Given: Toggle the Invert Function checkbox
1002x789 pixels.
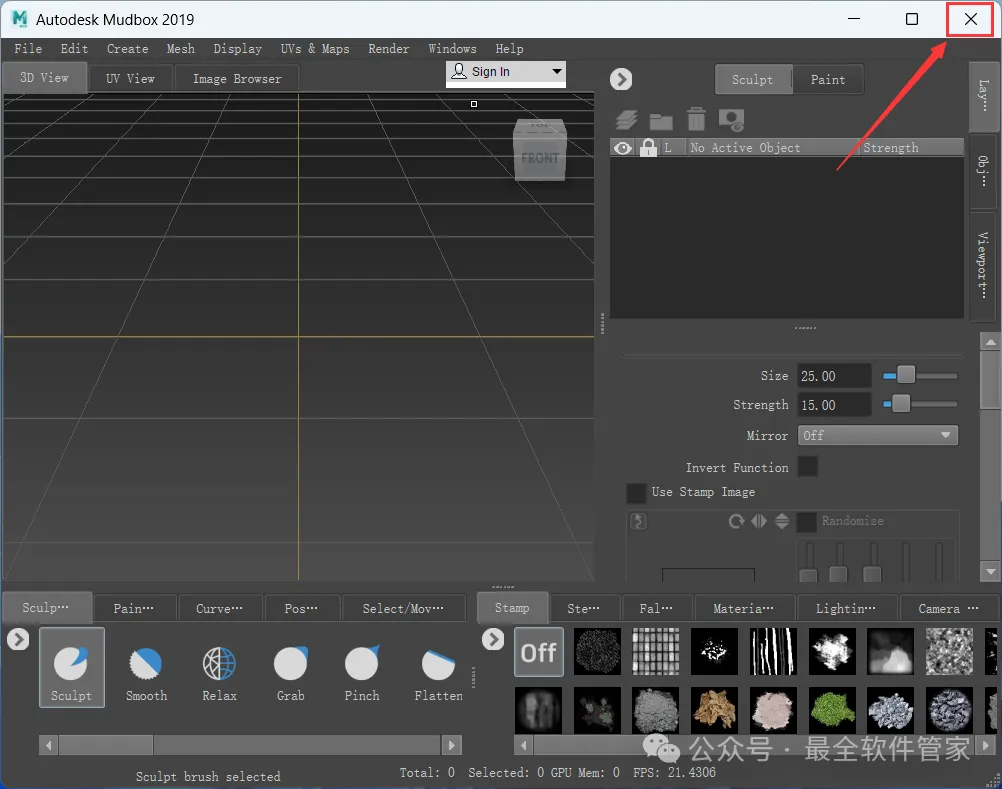Looking at the screenshot, I should [x=808, y=466].
